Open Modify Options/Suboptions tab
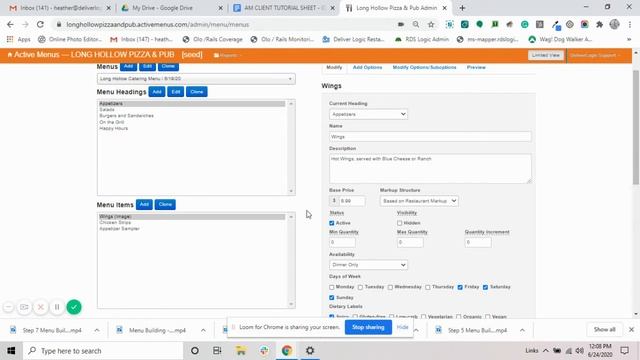The image size is (640, 360). (x=424, y=67)
